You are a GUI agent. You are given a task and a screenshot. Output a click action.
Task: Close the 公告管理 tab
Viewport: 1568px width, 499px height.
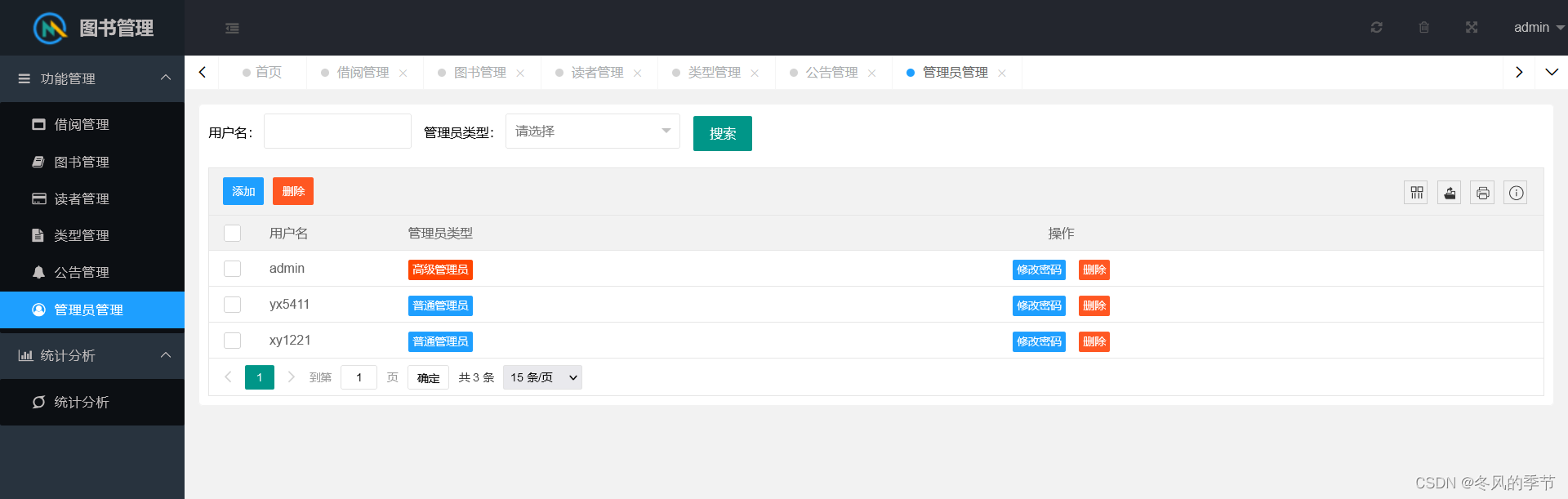(x=871, y=73)
